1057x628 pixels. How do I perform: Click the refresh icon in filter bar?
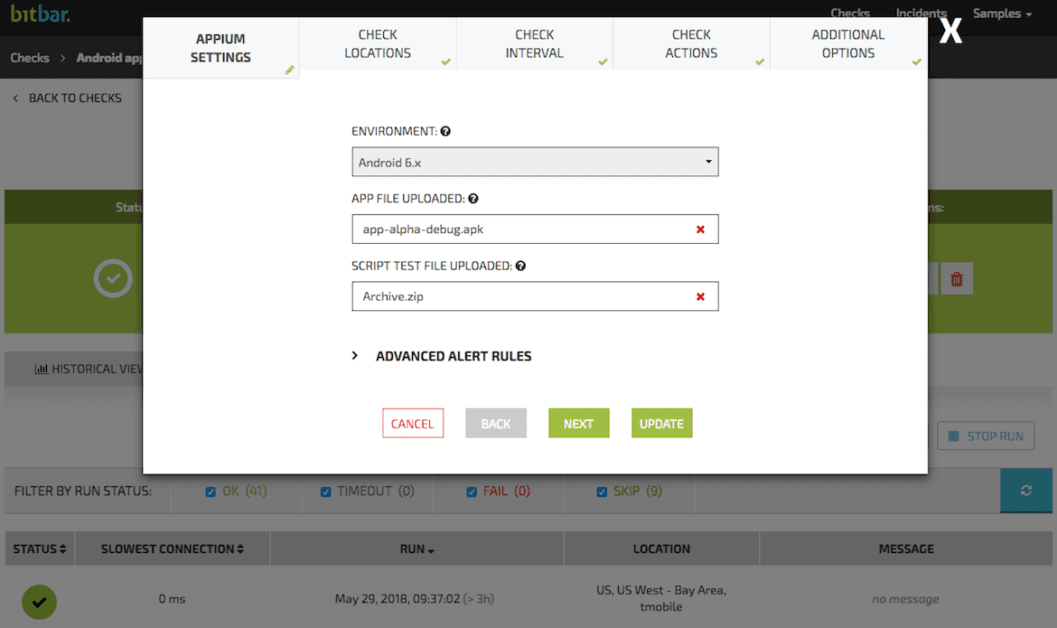coord(1026,490)
